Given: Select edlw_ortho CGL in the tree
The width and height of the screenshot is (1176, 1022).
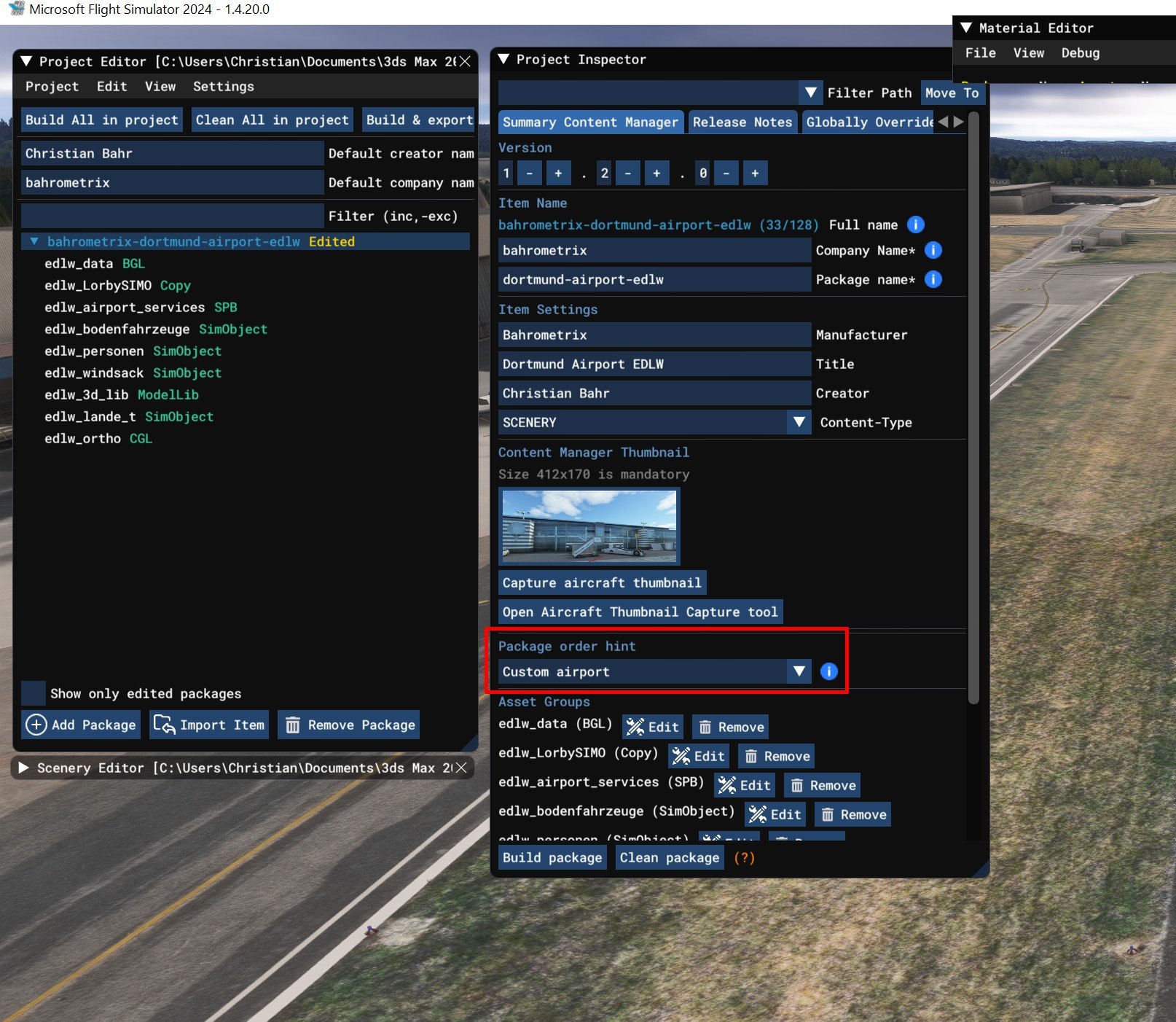Looking at the screenshot, I should click(x=98, y=438).
